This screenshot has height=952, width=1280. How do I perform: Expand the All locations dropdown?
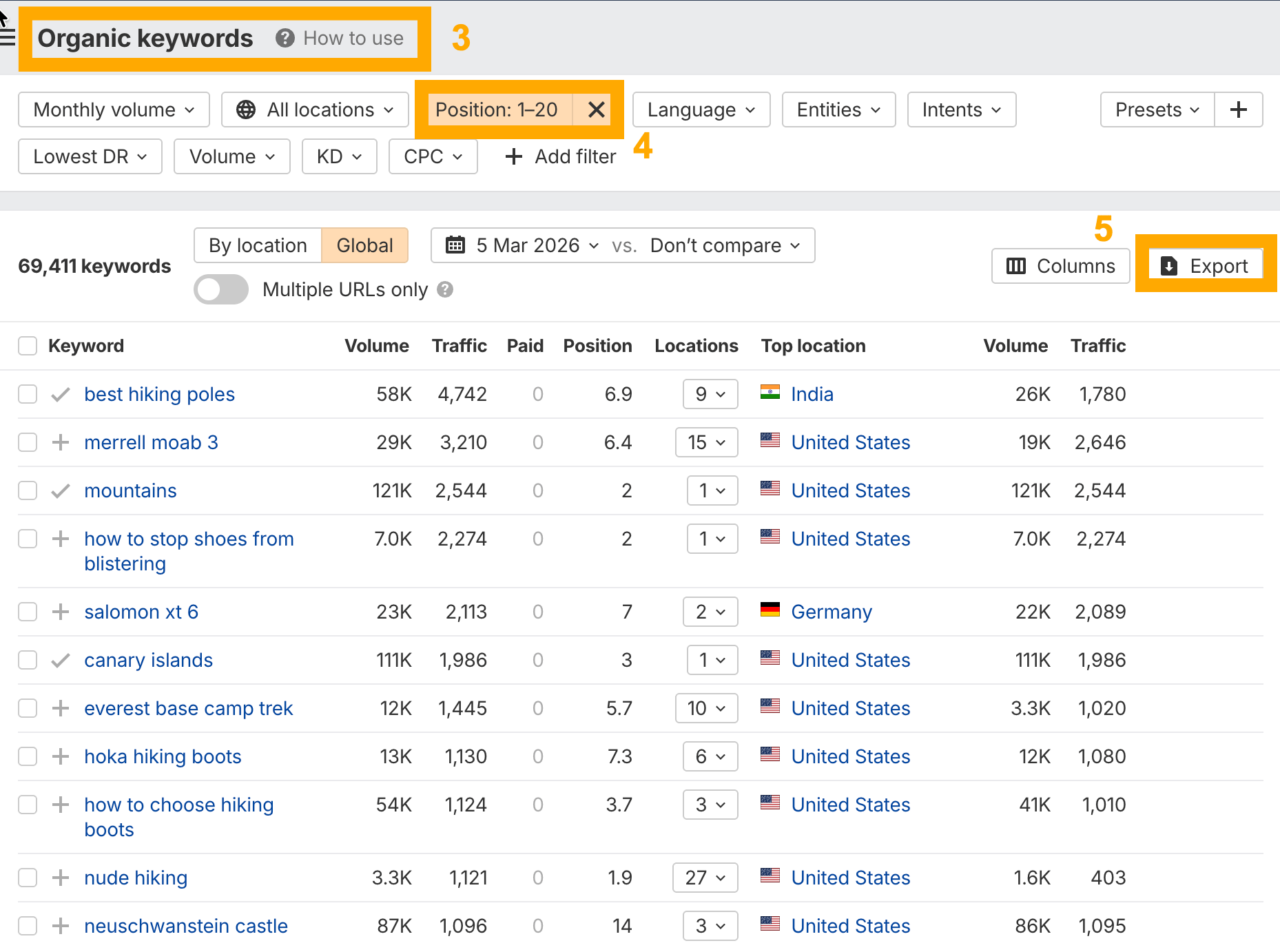pyautogui.click(x=315, y=110)
